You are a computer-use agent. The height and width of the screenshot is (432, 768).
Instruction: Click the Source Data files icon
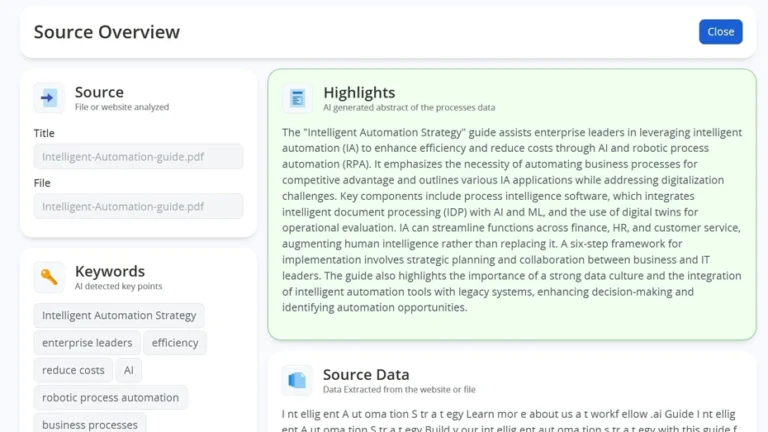297,380
